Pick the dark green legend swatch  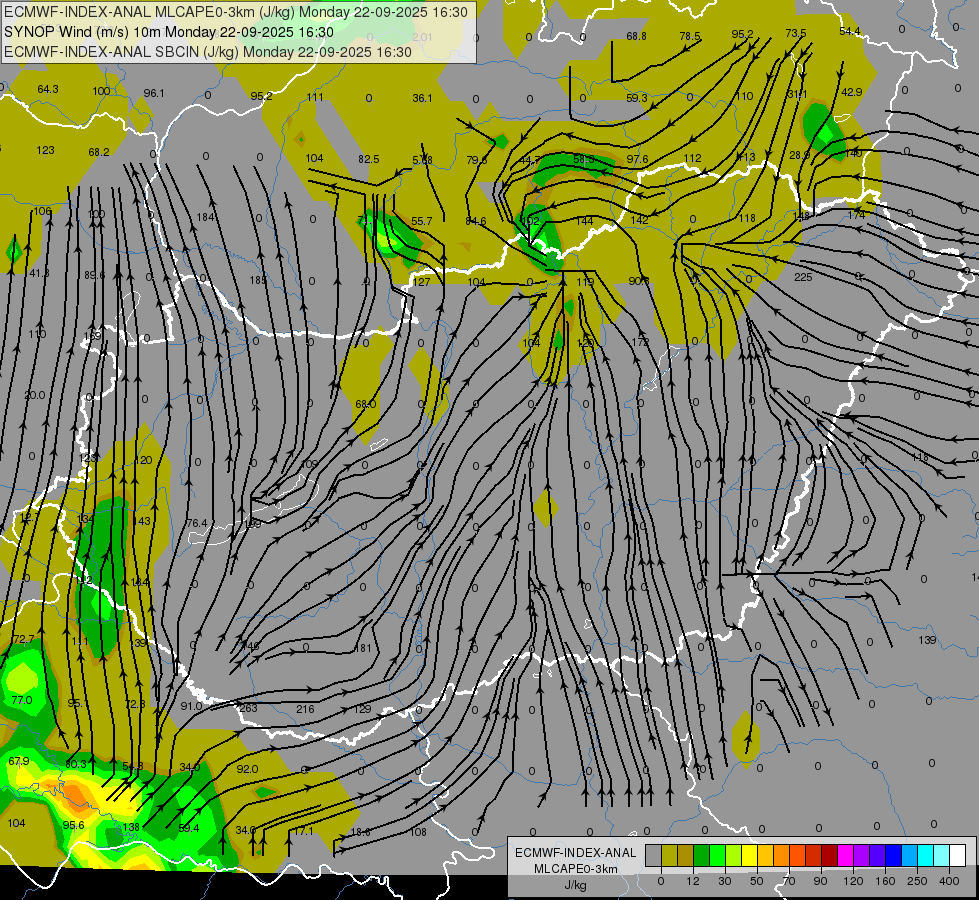pyautogui.click(x=701, y=856)
